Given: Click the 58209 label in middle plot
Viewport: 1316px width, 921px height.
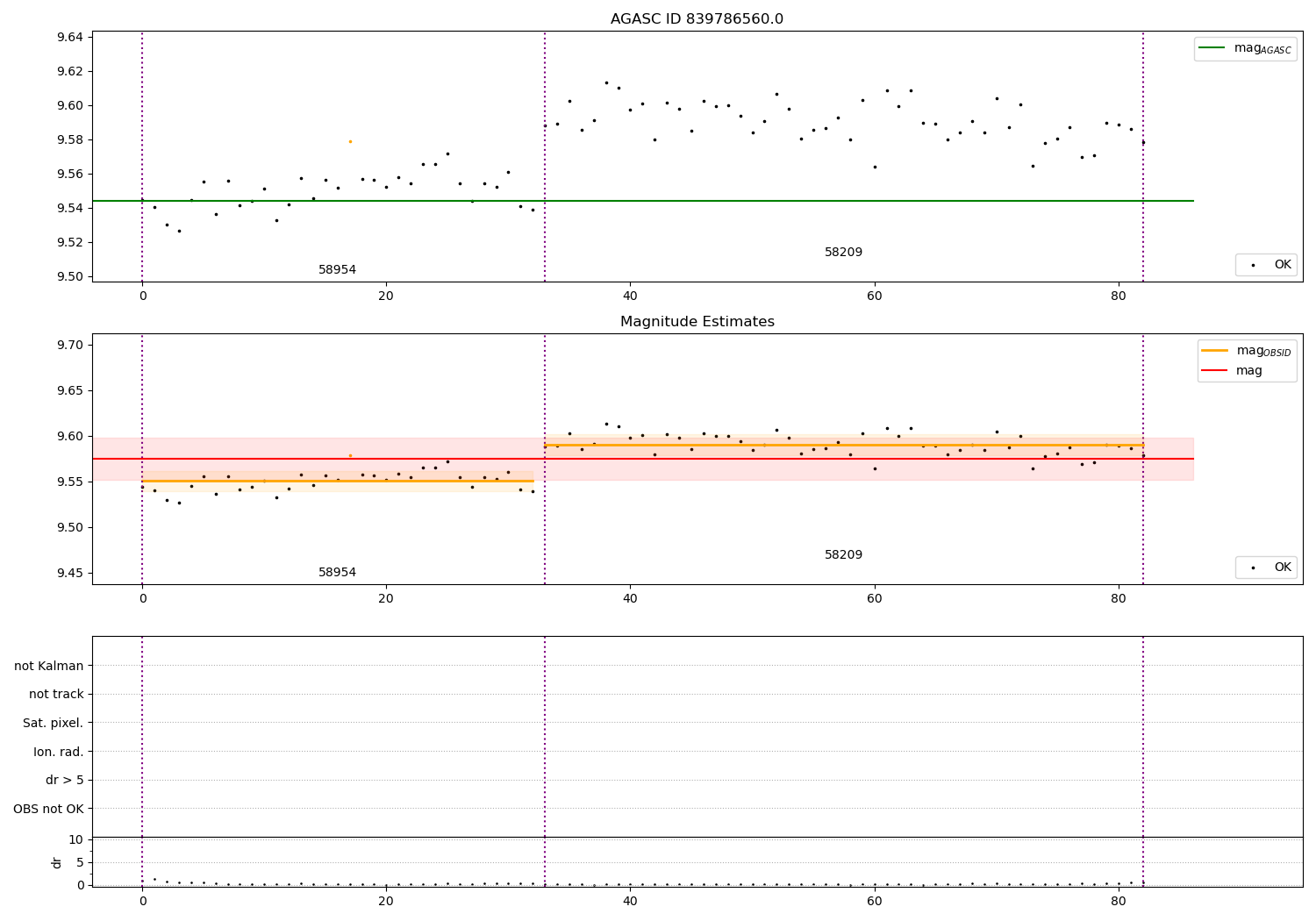Looking at the screenshot, I should click(843, 555).
